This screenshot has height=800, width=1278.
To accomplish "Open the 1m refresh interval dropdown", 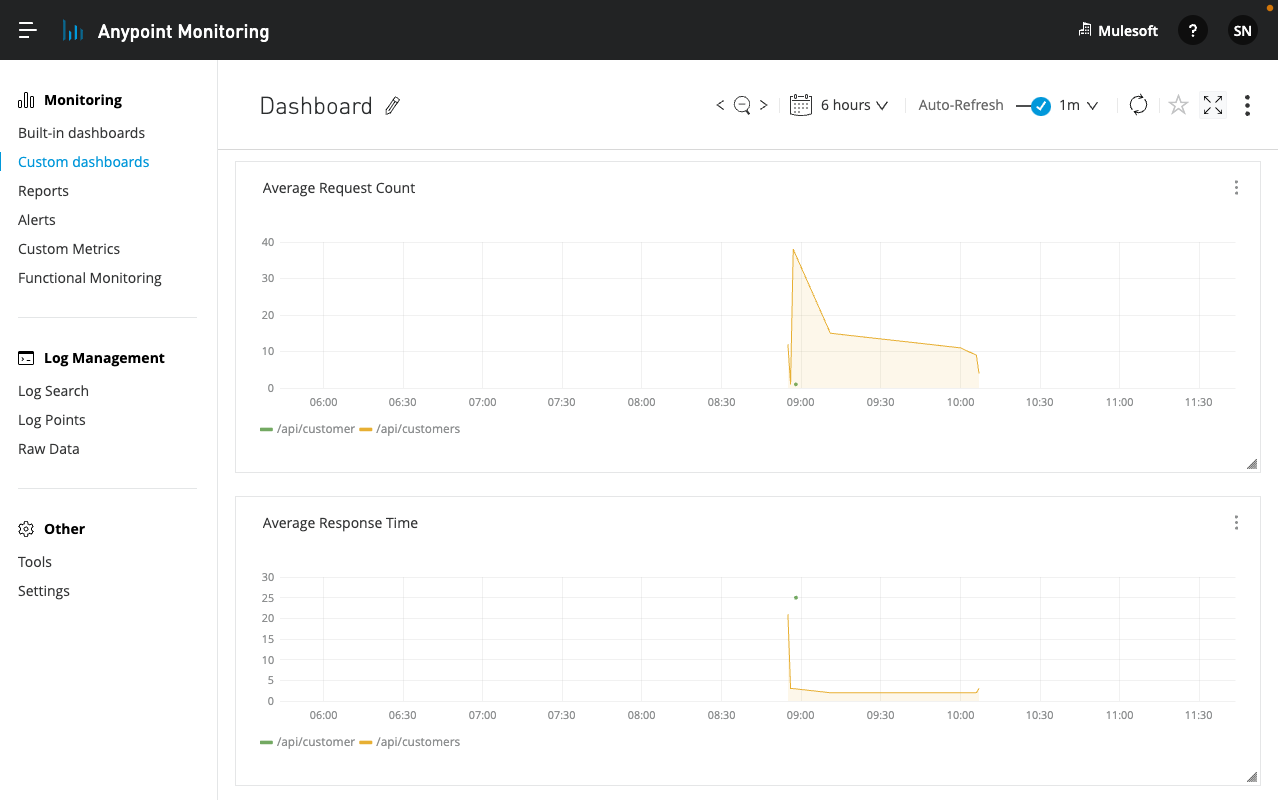I will tap(1078, 104).
